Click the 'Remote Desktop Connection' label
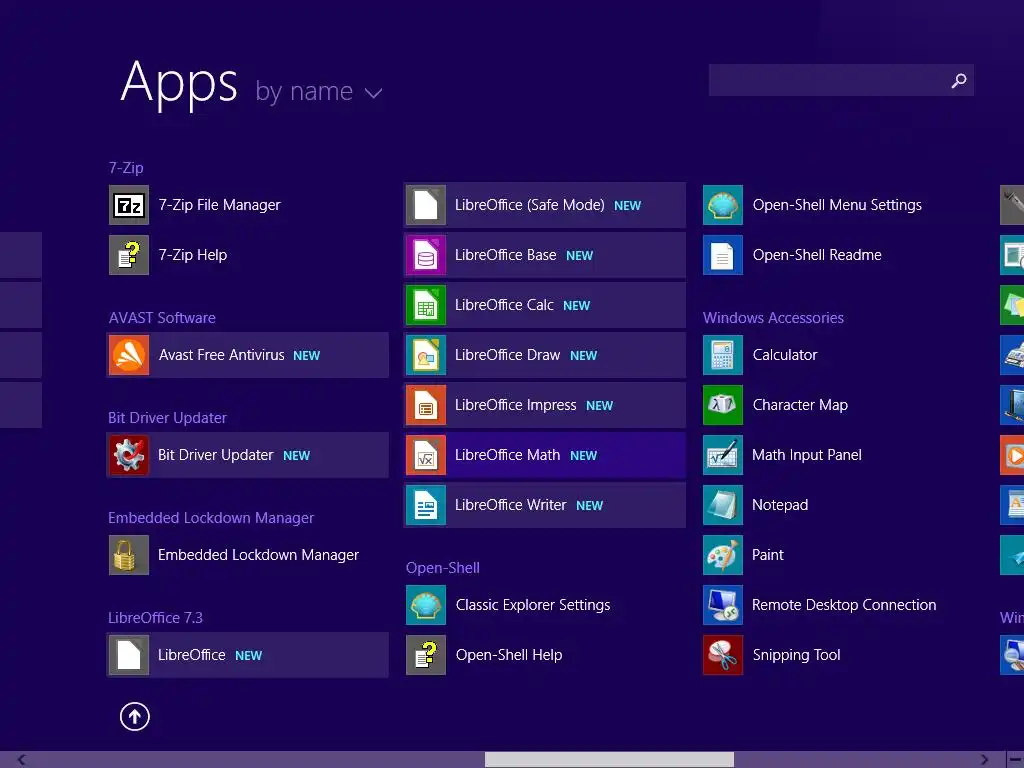The image size is (1024, 768). tap(844, 605)
